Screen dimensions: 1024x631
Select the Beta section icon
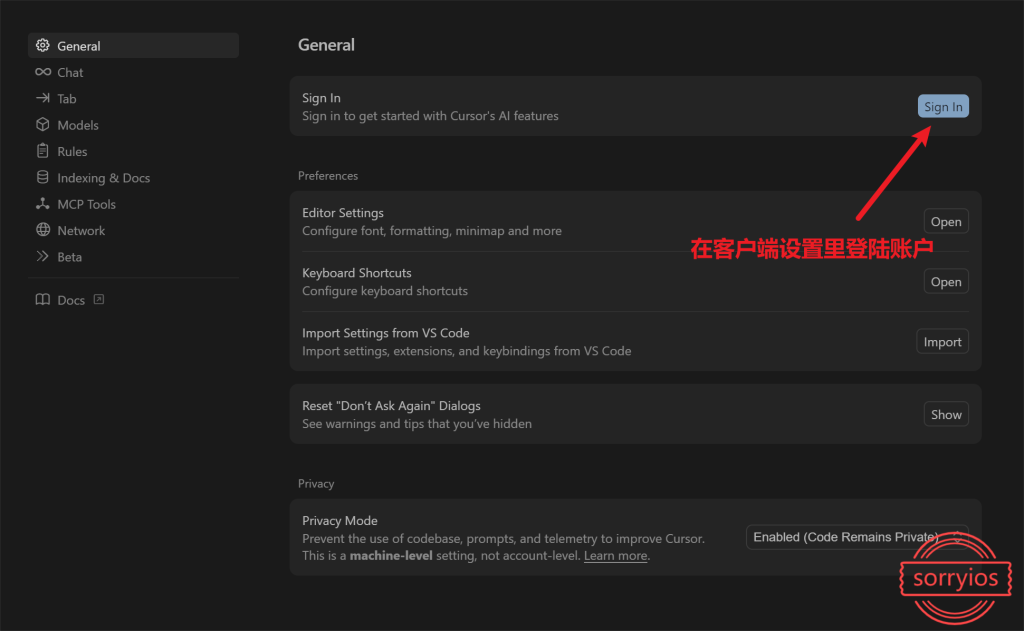click(42, 256)
